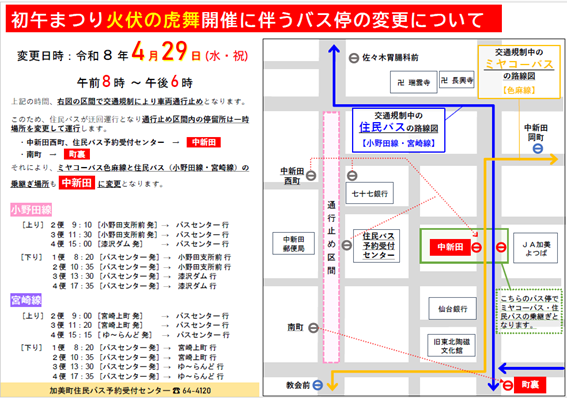This screenshot has height=398, width=567.
Task: Click the JA加美よつば building box
Action: (x=536, y=248)
